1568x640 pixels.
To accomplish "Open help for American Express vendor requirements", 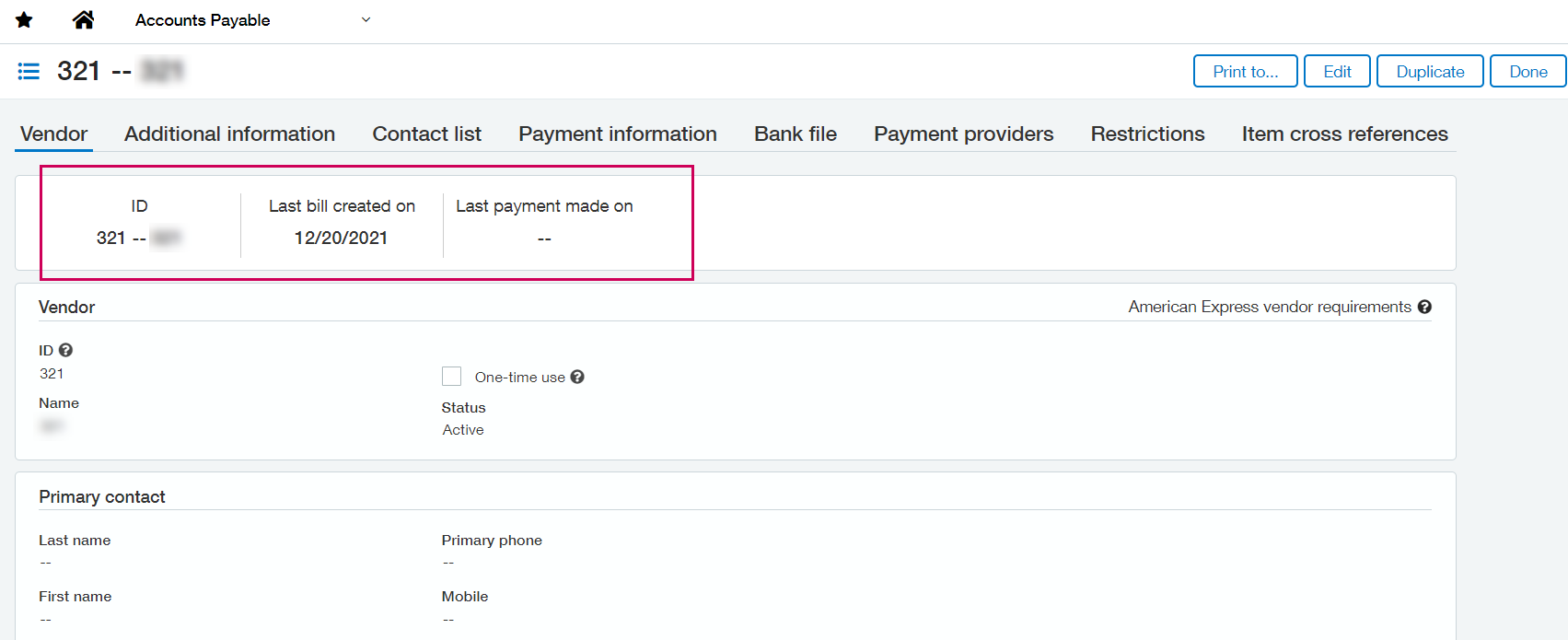I will click(x=1424, y=307).
